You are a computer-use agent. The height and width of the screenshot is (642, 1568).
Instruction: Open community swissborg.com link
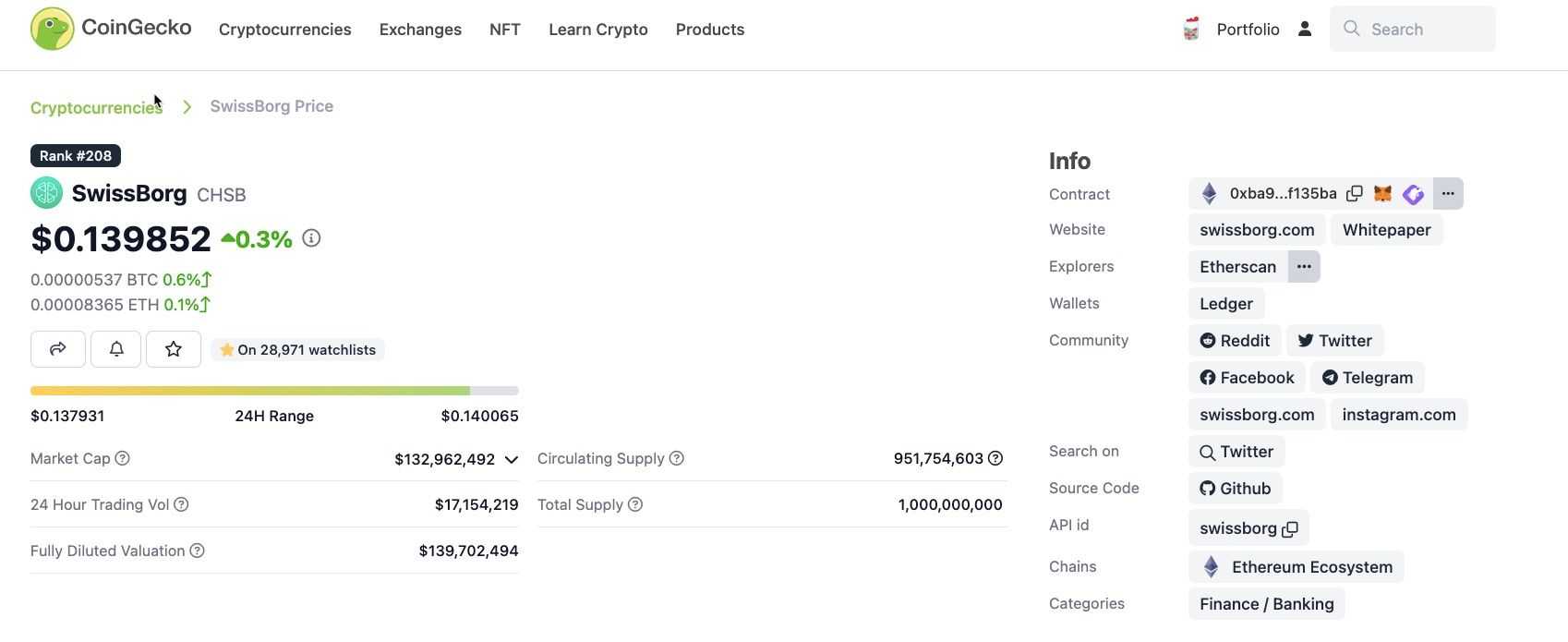tap(1257, 415)
